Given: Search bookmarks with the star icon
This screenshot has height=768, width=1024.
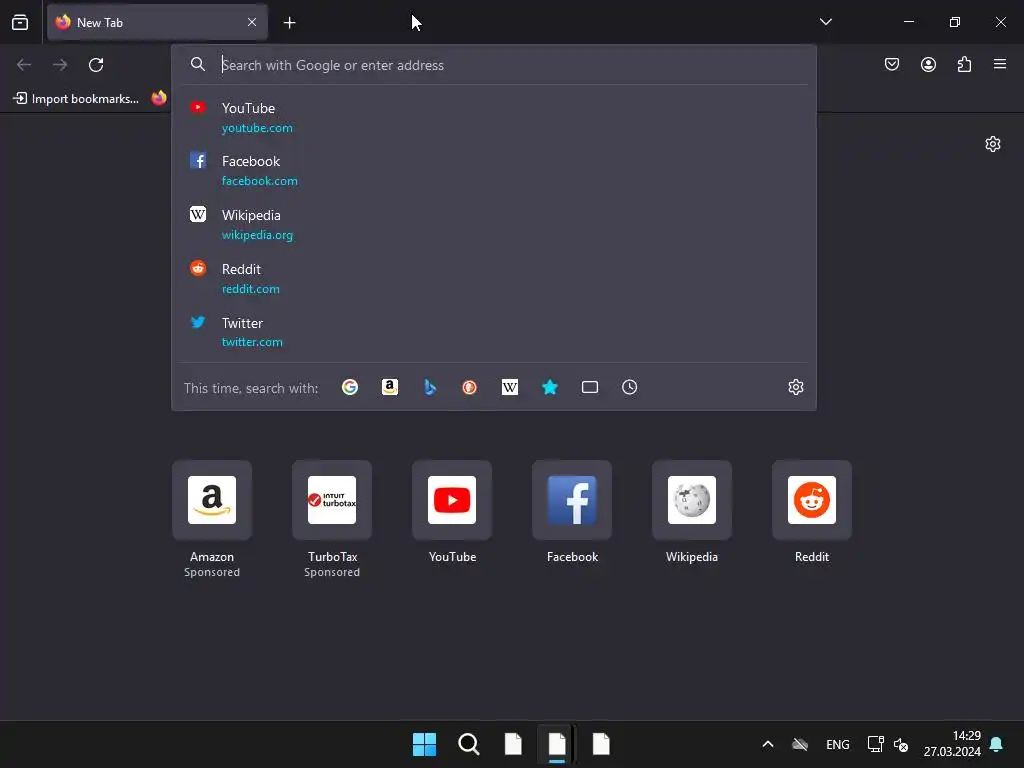Looking at the screenshot, I should tap(550, 387).
